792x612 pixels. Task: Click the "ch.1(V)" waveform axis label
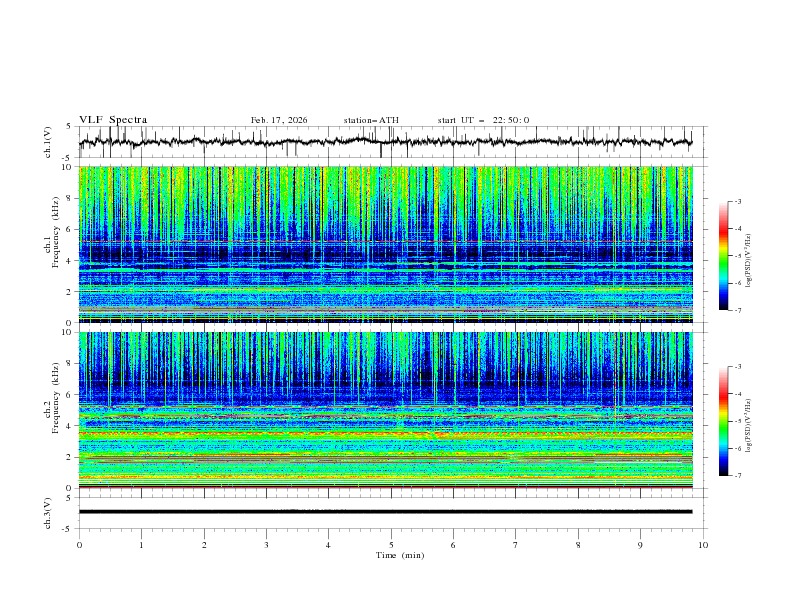tap(48, 142)
